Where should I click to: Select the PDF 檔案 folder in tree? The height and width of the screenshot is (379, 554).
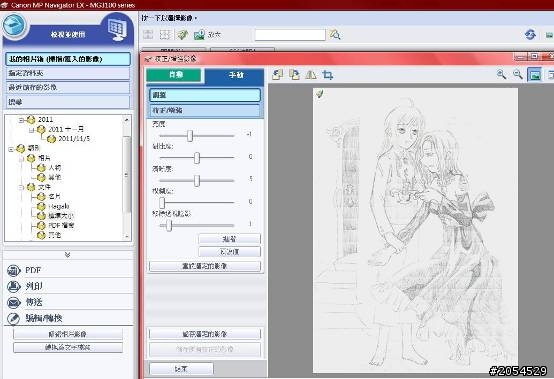61,225
